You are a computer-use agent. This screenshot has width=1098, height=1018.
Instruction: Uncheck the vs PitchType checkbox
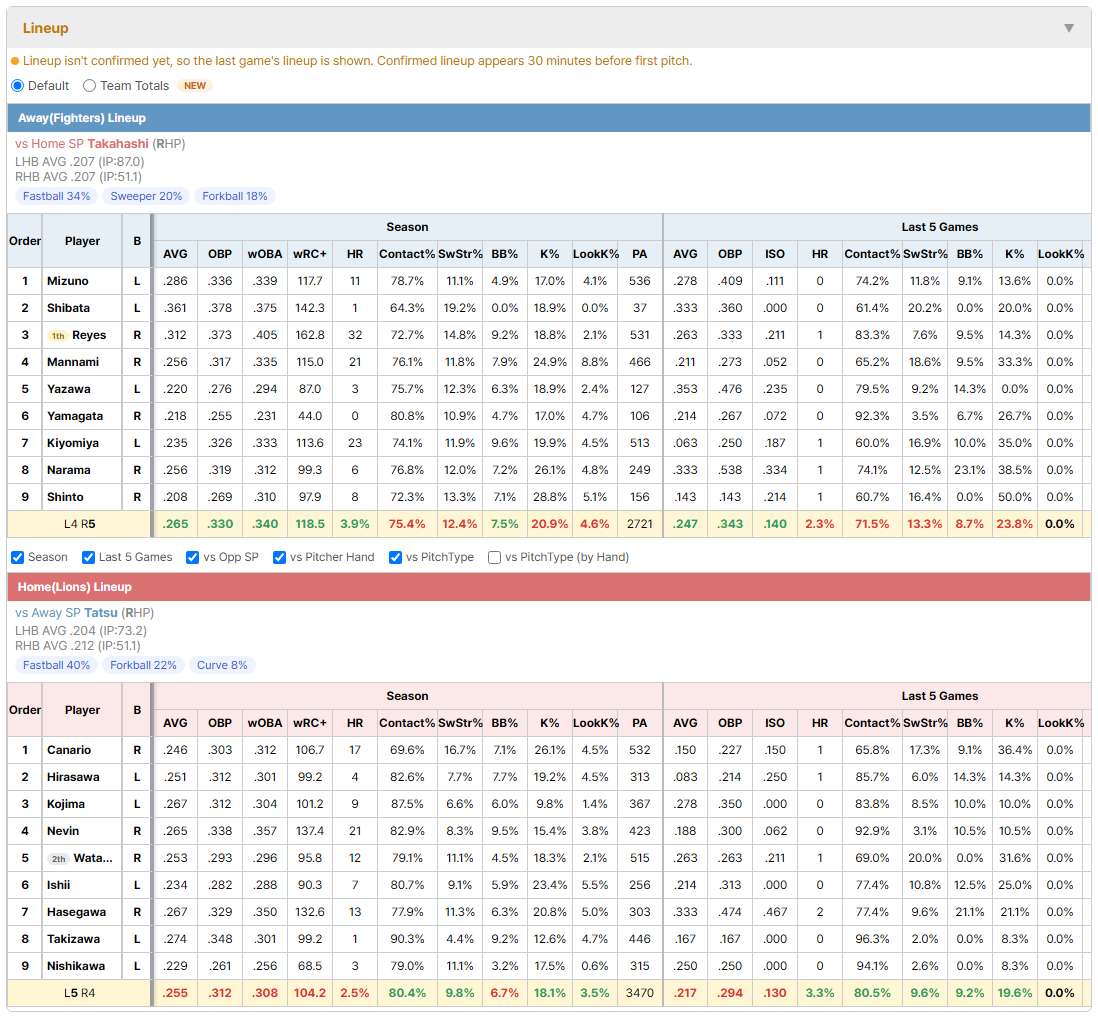click(x=396, y=557)
